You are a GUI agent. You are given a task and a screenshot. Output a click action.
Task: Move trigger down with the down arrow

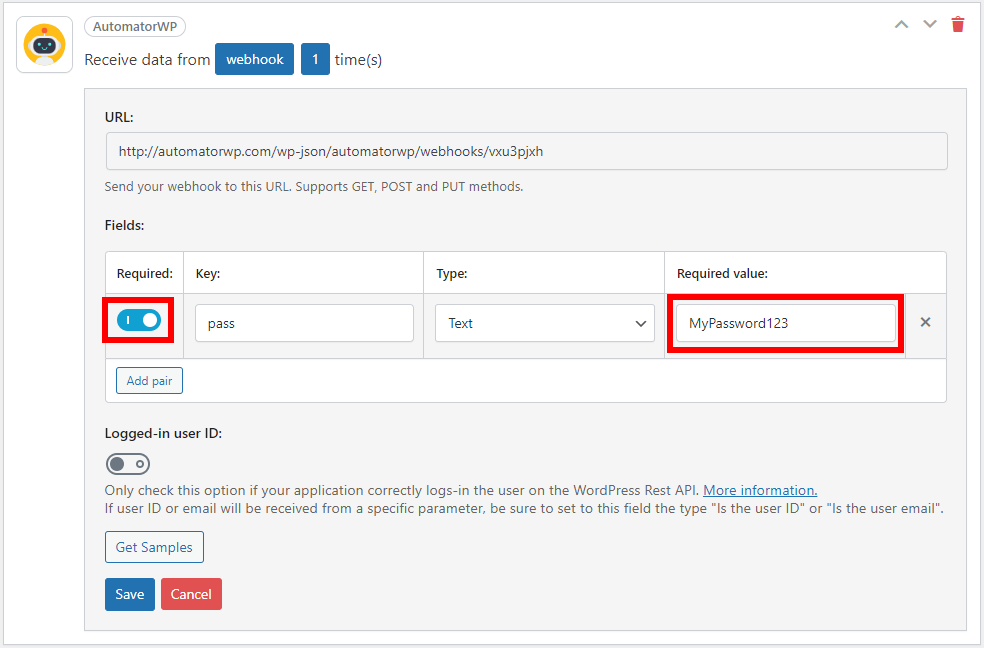(x=929, y=24)
